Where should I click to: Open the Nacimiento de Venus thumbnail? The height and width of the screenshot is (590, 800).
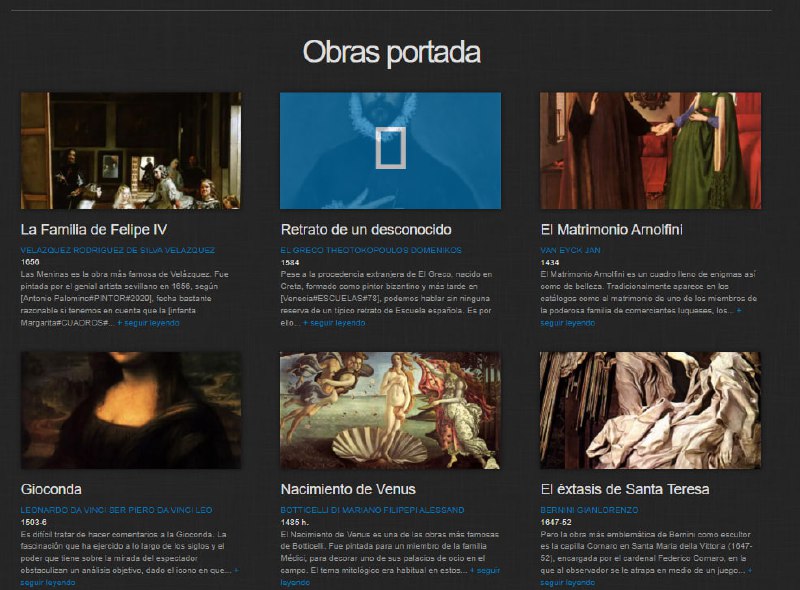click(390, 410)
